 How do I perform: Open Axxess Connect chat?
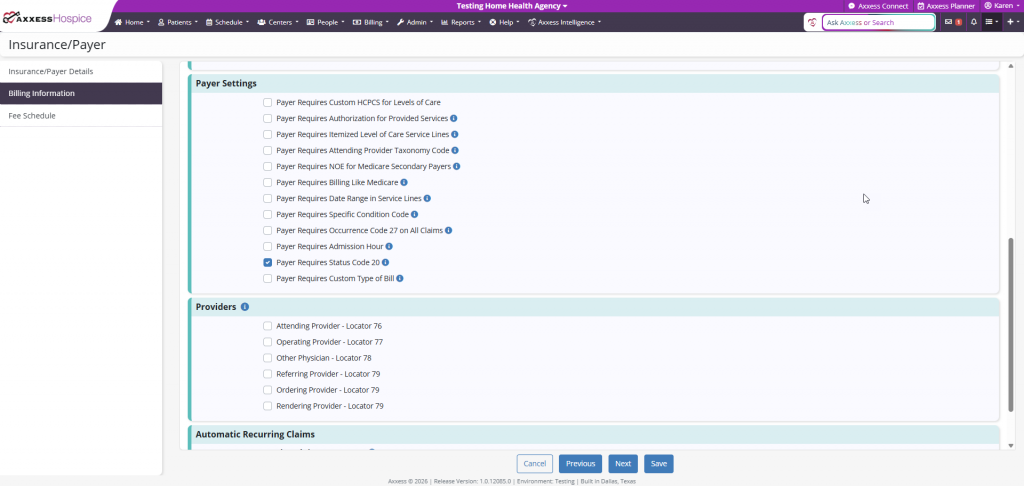tap(877, 6)
